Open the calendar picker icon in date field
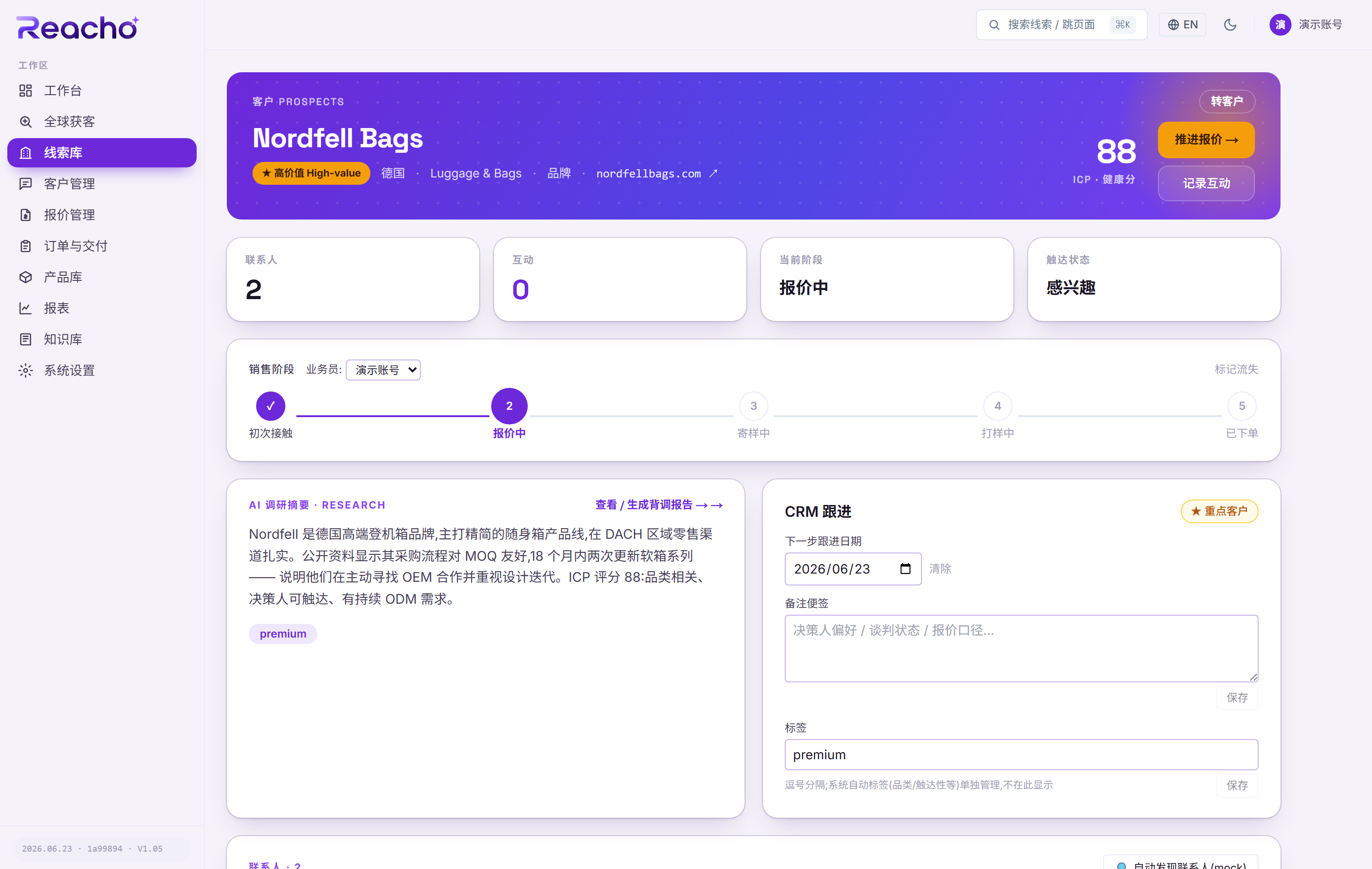This screenshot has width=1372, height=869. point(906,569)
